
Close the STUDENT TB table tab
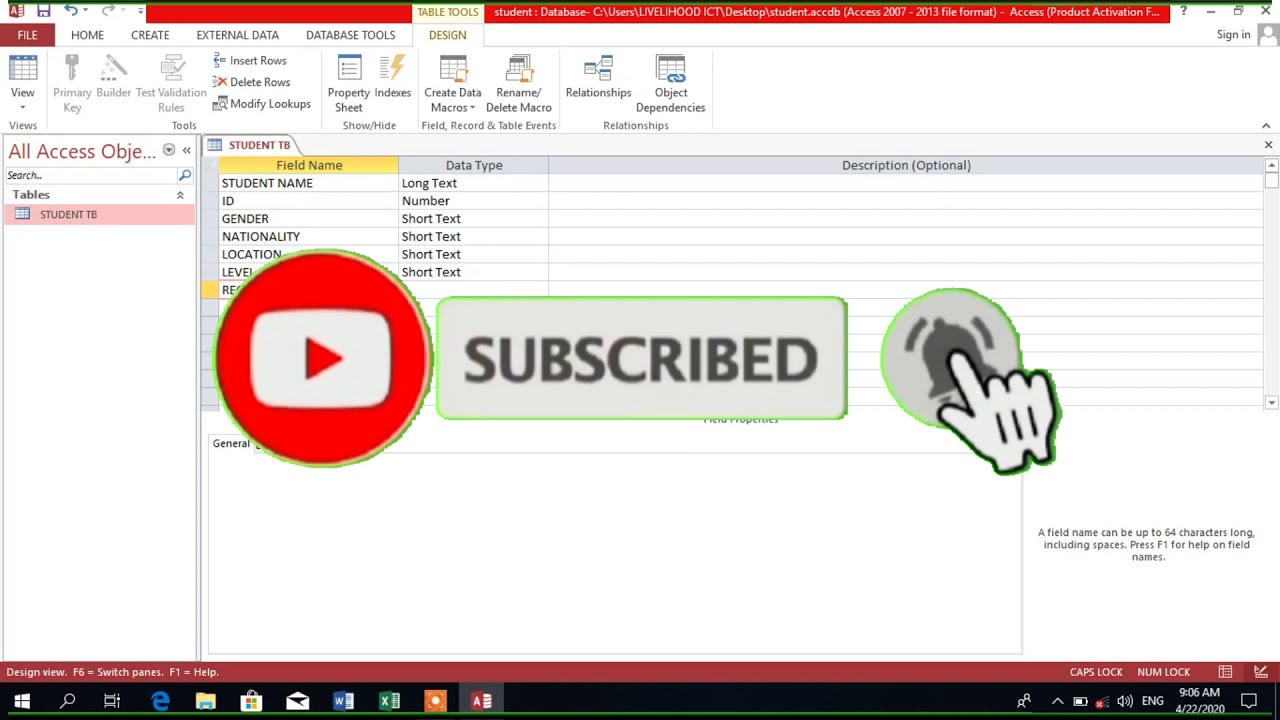tap(1268, 145)
